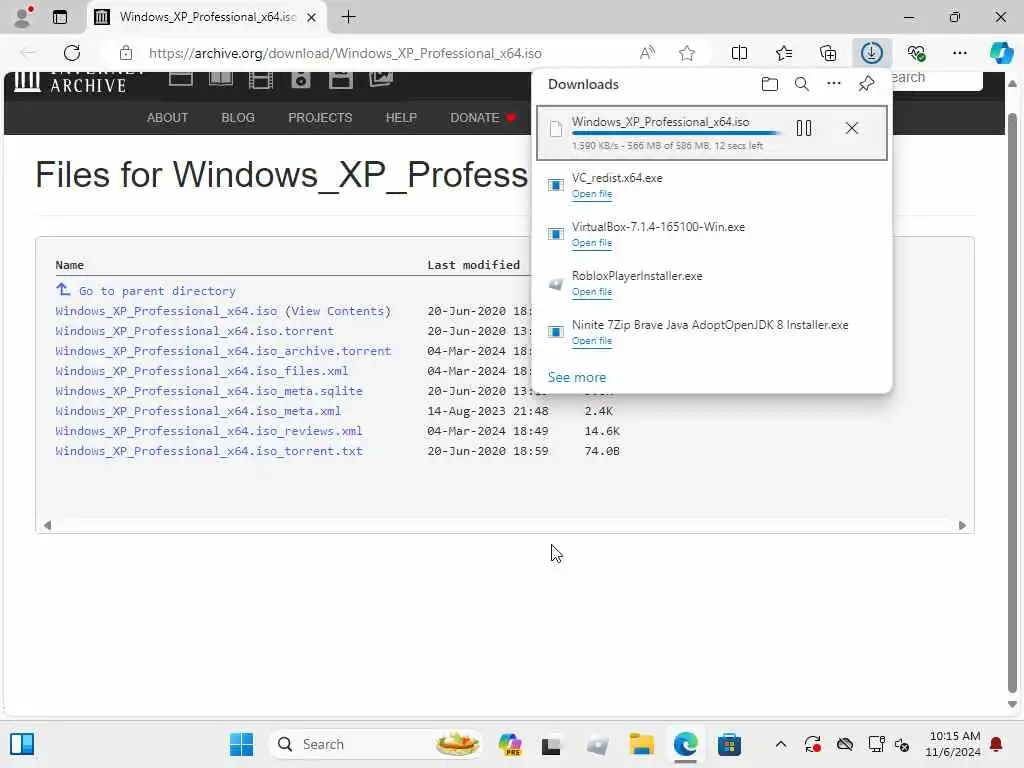Open the downloads folder icon
This screenshot has width=1024, height=768.
coord(769,84)
